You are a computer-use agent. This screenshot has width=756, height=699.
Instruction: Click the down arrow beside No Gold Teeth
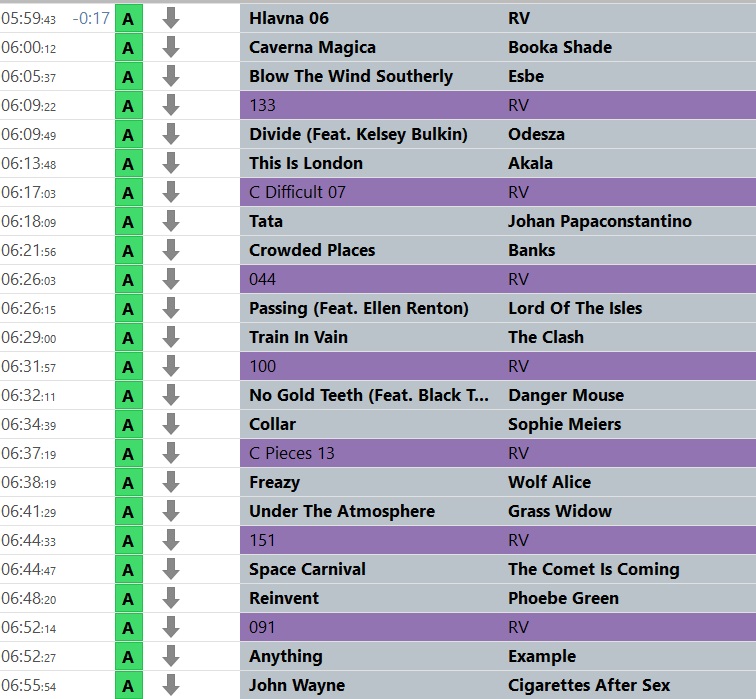(171, 395)
